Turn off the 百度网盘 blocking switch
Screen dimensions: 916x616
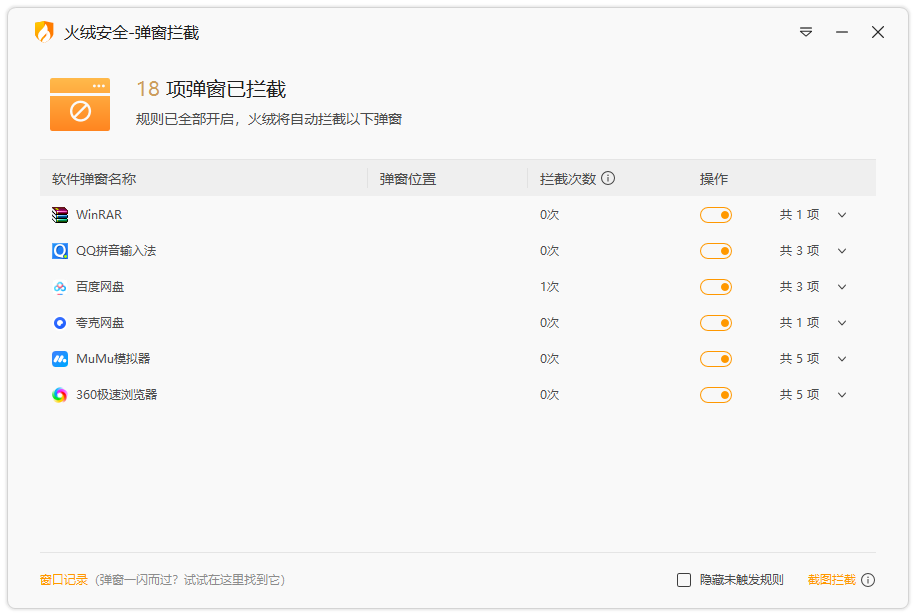(x=716, y=286)
